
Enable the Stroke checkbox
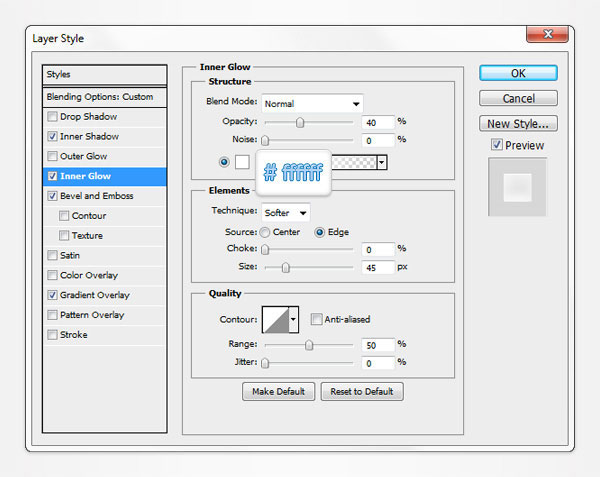52,335
